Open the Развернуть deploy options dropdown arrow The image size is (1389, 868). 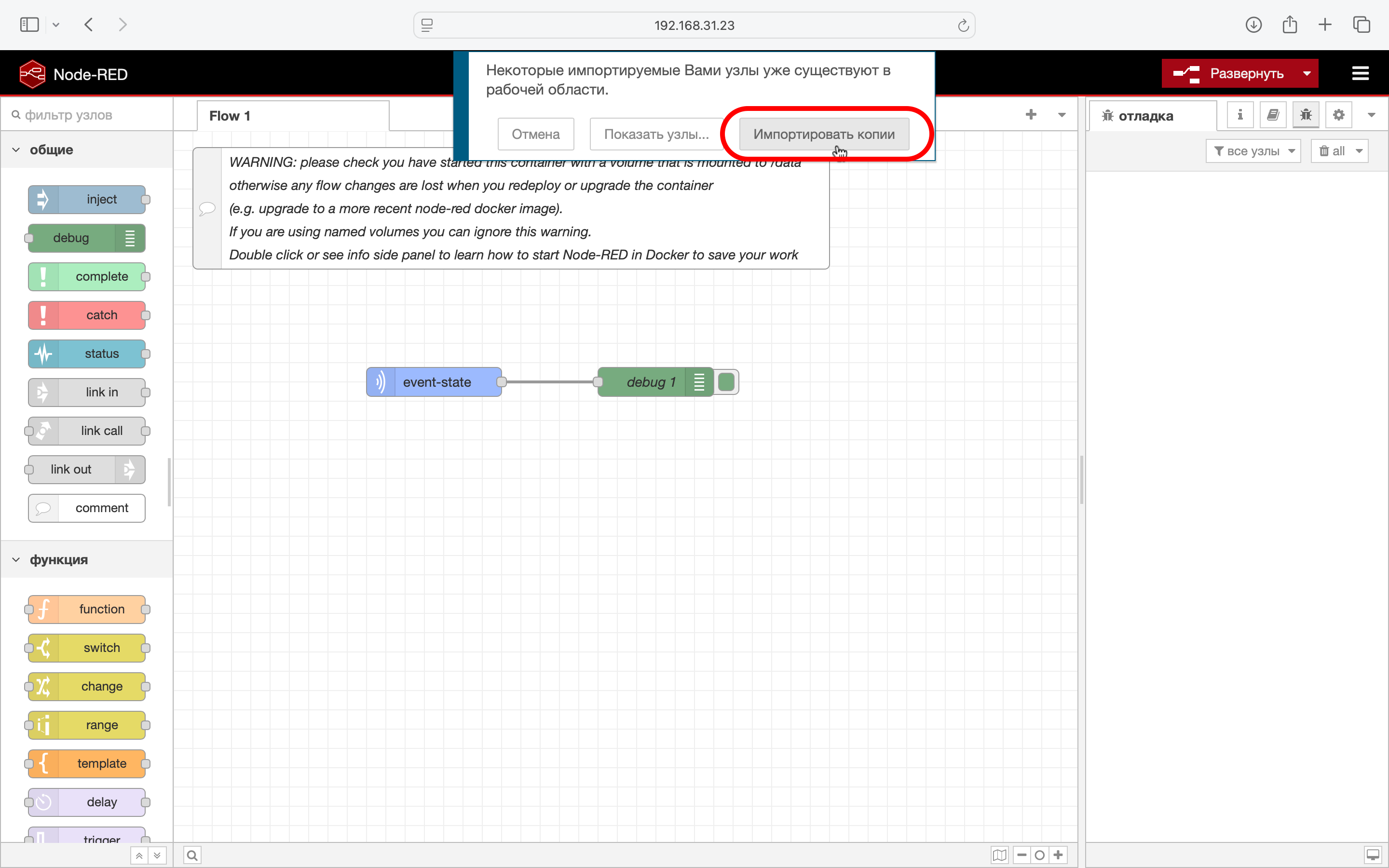point(1307,73)
